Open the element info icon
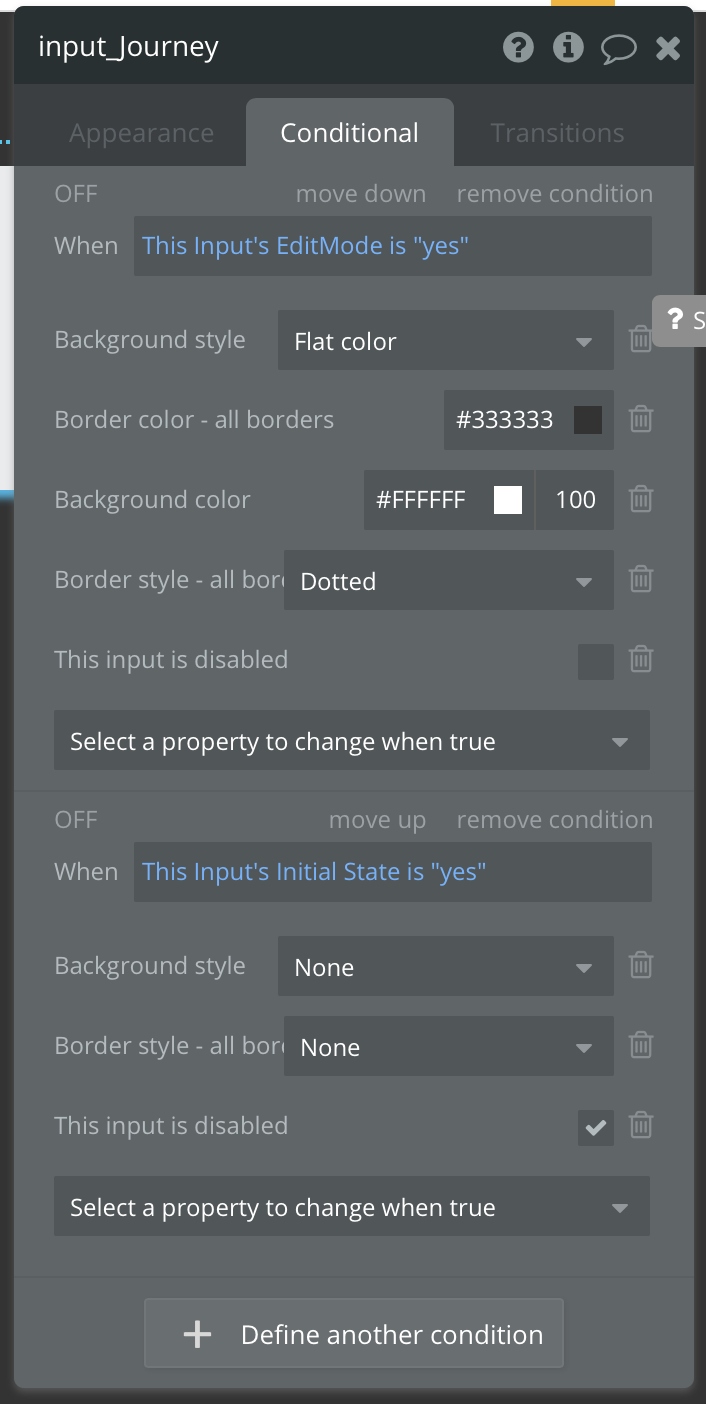This screenshot has height=1404, width=706. 568,47
